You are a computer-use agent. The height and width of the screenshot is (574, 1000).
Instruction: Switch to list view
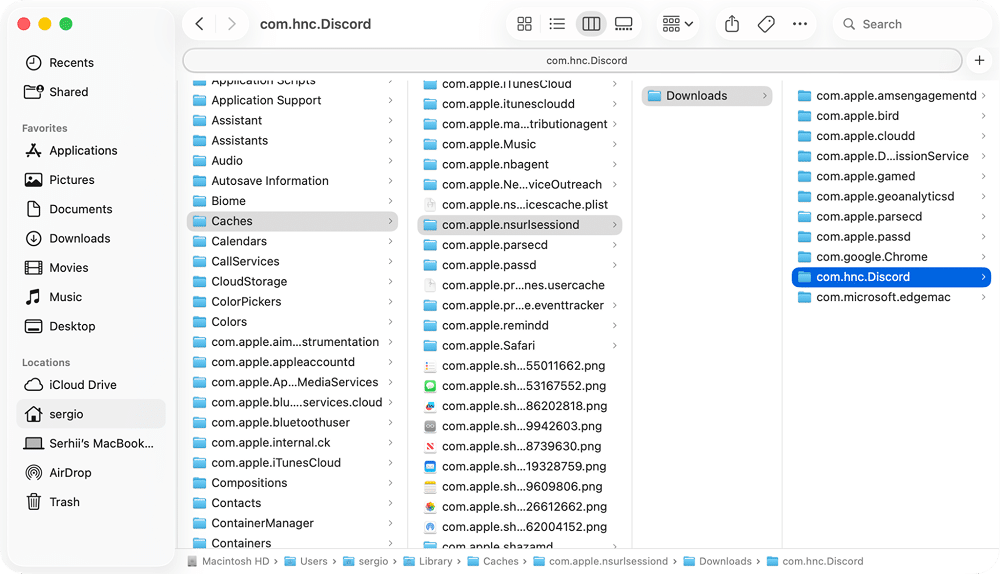(x=557, y=24)
